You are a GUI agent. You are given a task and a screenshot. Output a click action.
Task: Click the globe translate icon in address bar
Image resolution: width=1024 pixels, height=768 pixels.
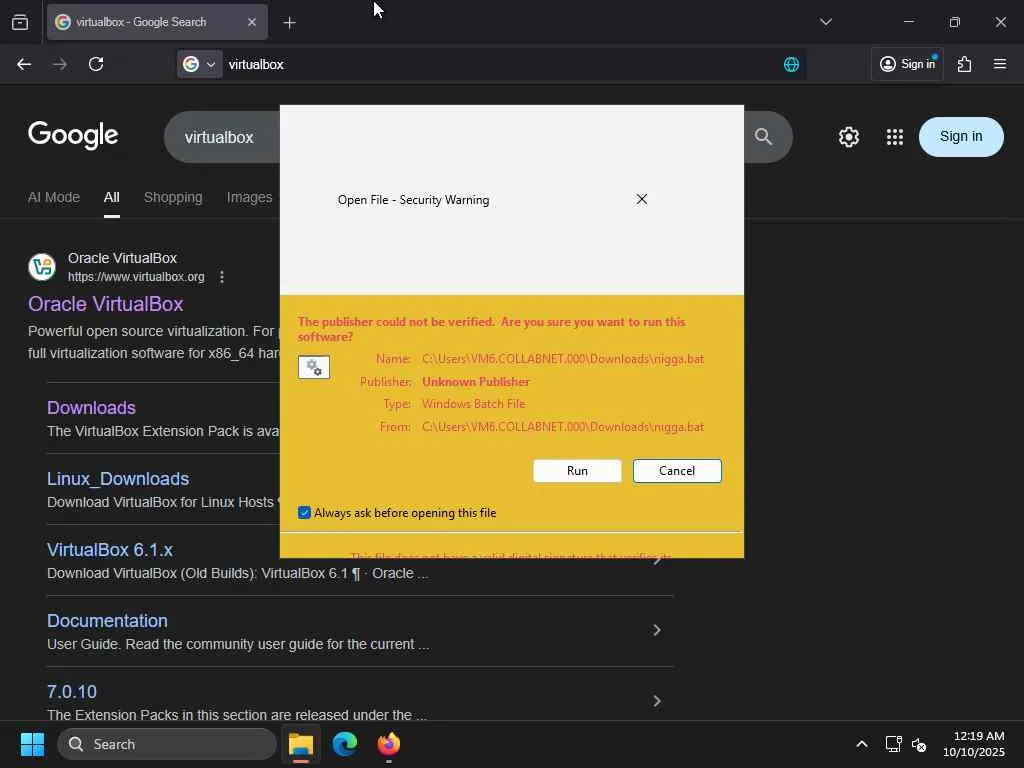(x=791, y=64)
